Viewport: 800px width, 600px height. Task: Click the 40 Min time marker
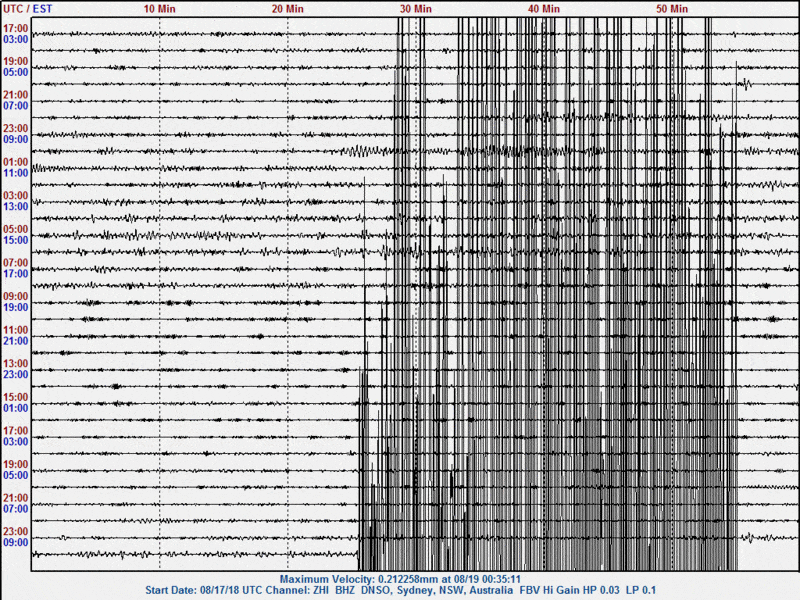(543, 9)
